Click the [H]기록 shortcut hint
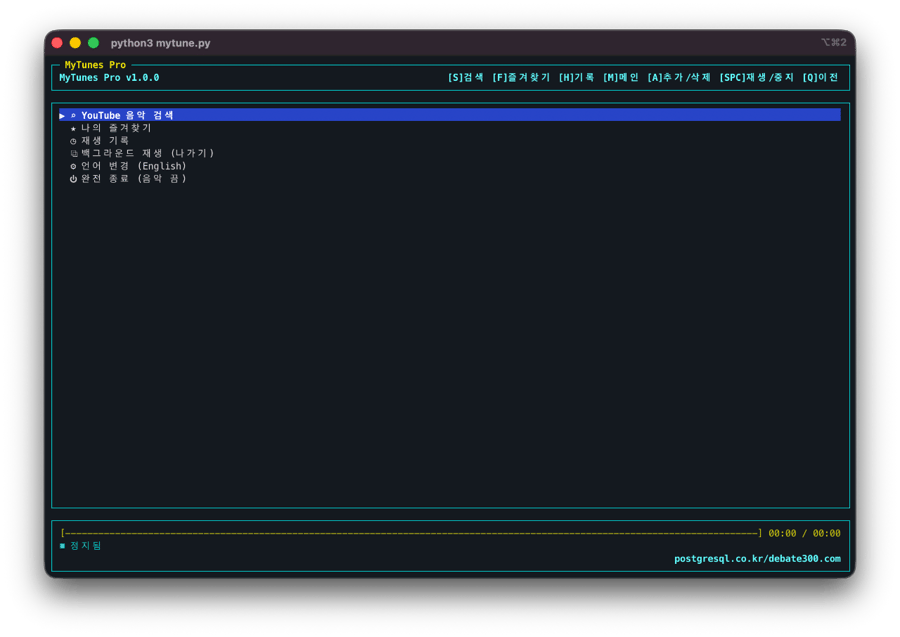 click(576, 77)
